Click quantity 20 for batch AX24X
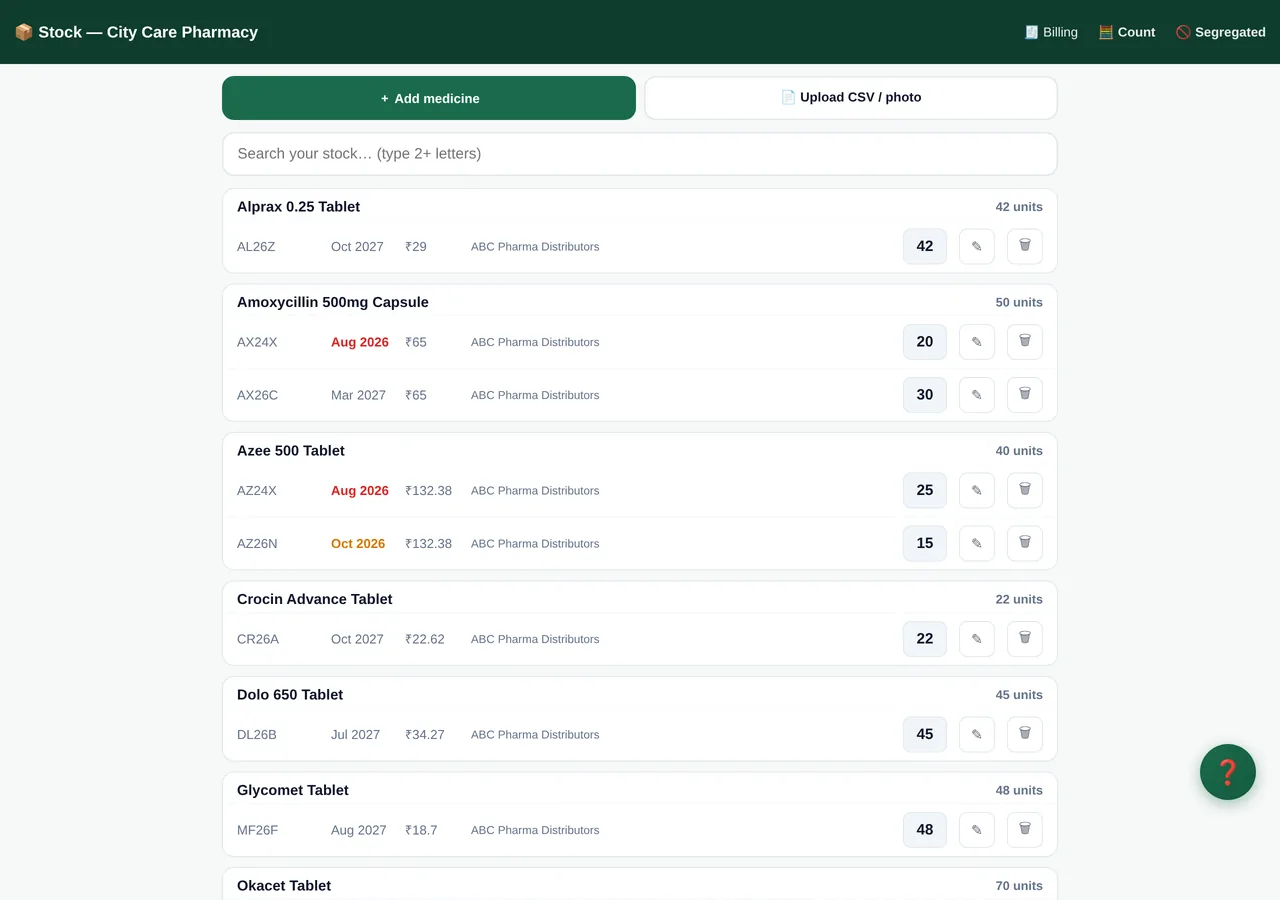This screenshot has width=1280, height=900. [x=925, y=342]
